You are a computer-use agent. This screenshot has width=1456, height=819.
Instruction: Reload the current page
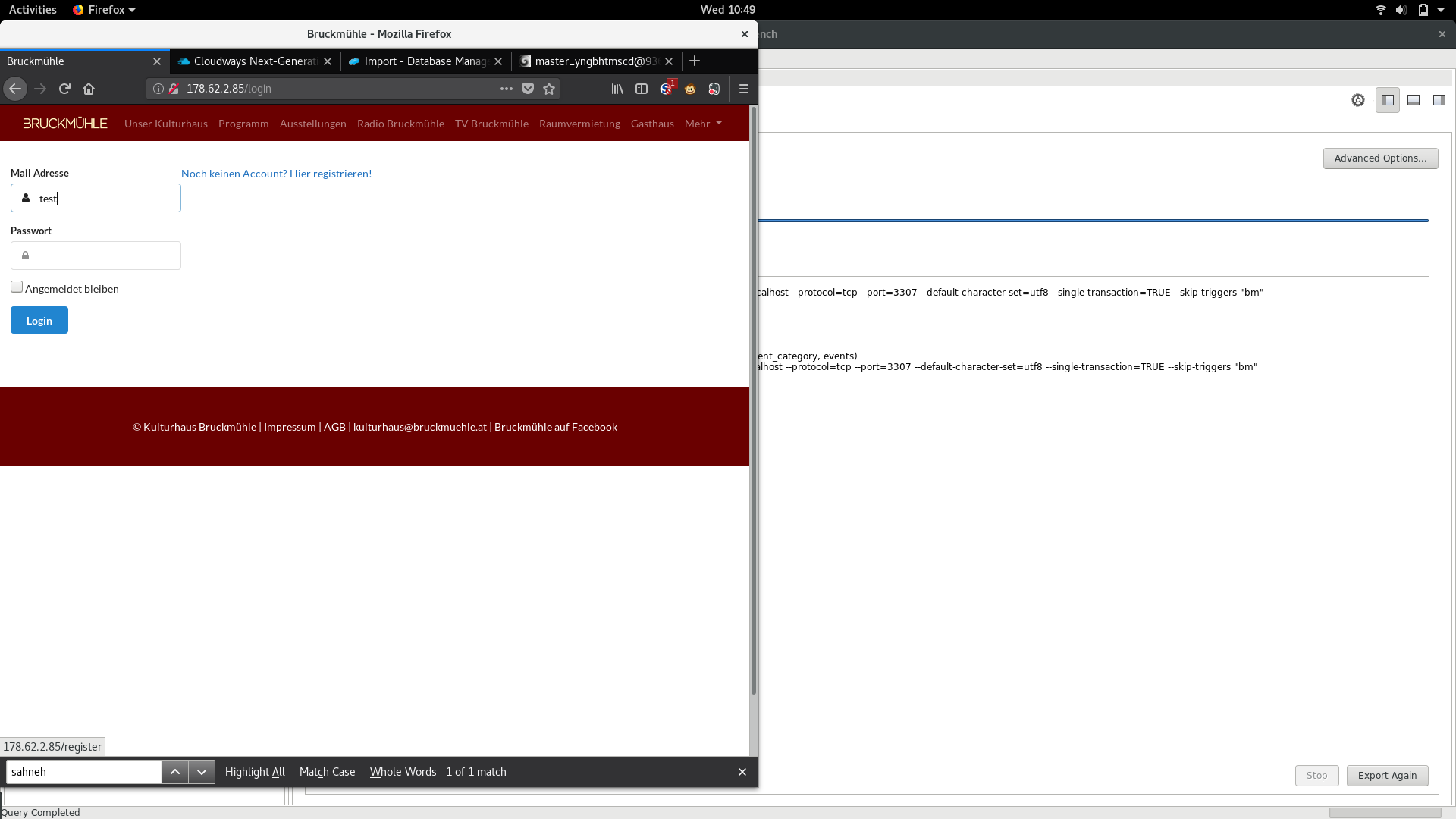(64, 89)
